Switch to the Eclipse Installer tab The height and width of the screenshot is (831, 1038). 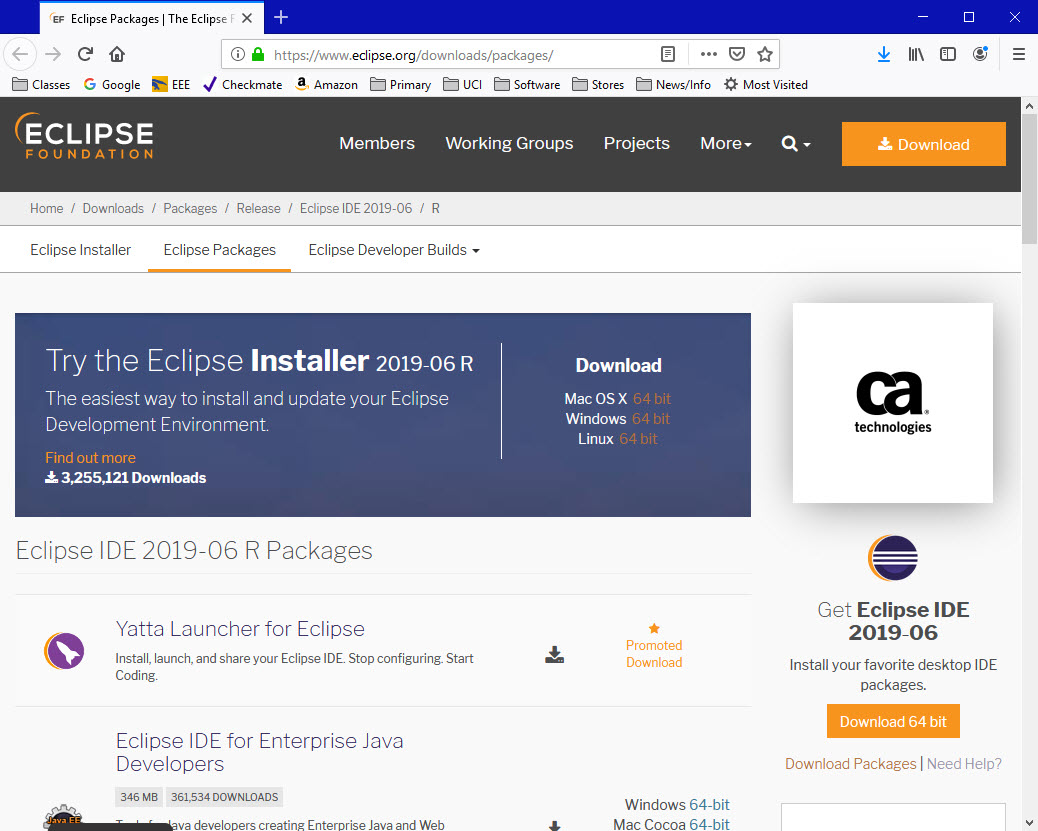(x=80, y=250)
